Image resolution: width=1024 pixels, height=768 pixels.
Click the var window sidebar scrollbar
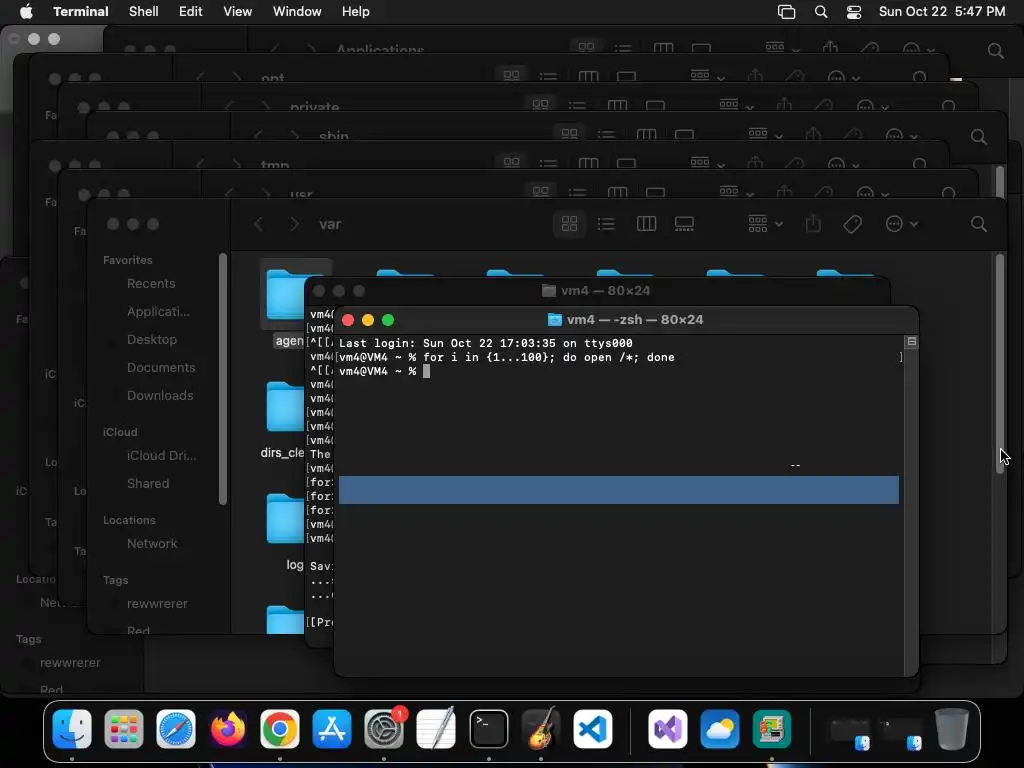pyautogui.click(x=223, y=379)
